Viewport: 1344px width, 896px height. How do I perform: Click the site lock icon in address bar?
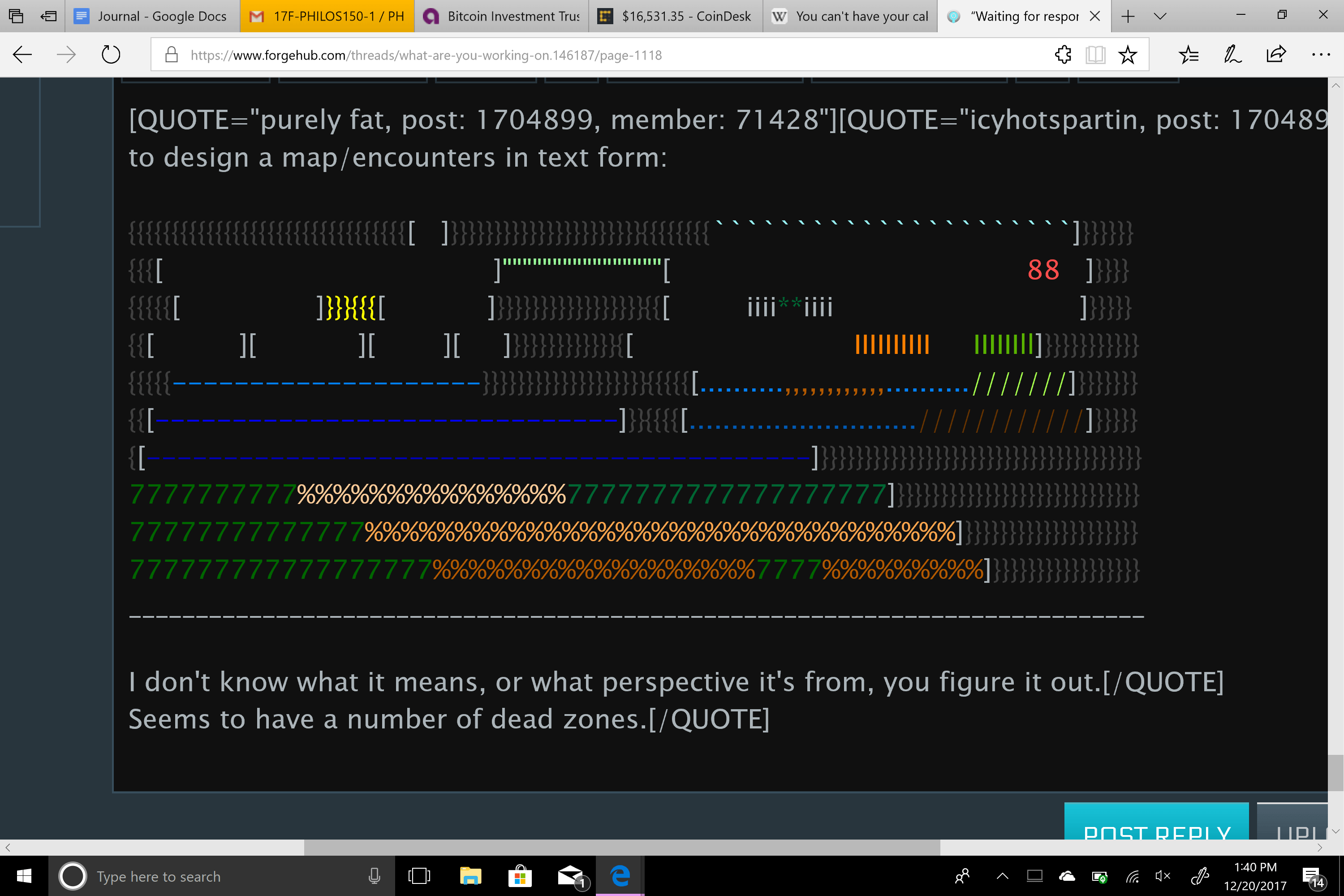coord(171,55)
